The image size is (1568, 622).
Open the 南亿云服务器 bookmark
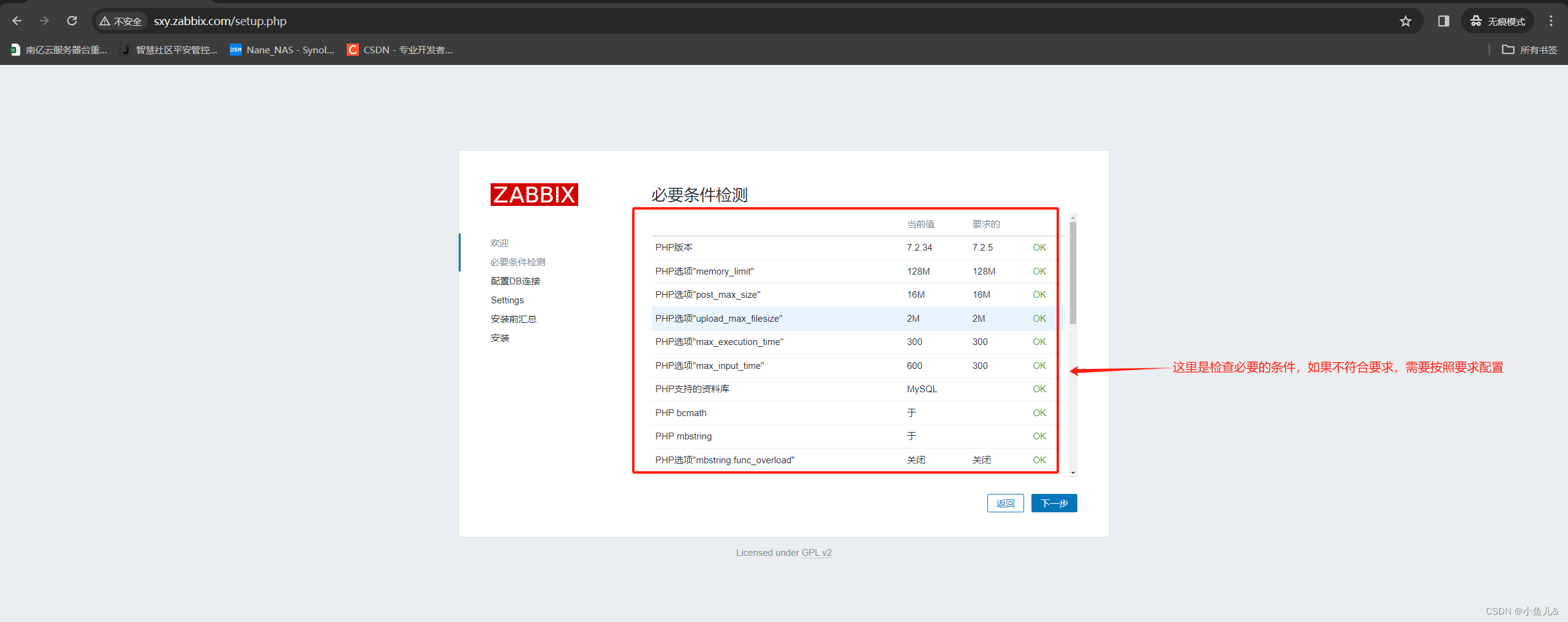[59, 50]
